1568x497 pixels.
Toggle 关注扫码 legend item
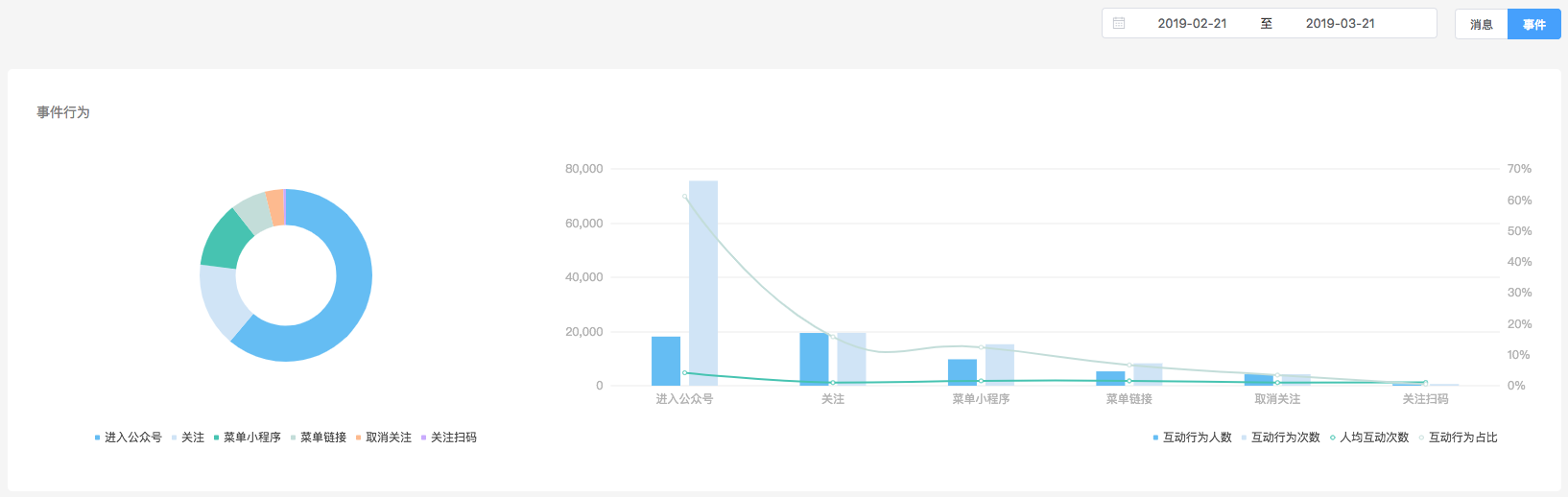click(453, 438)
